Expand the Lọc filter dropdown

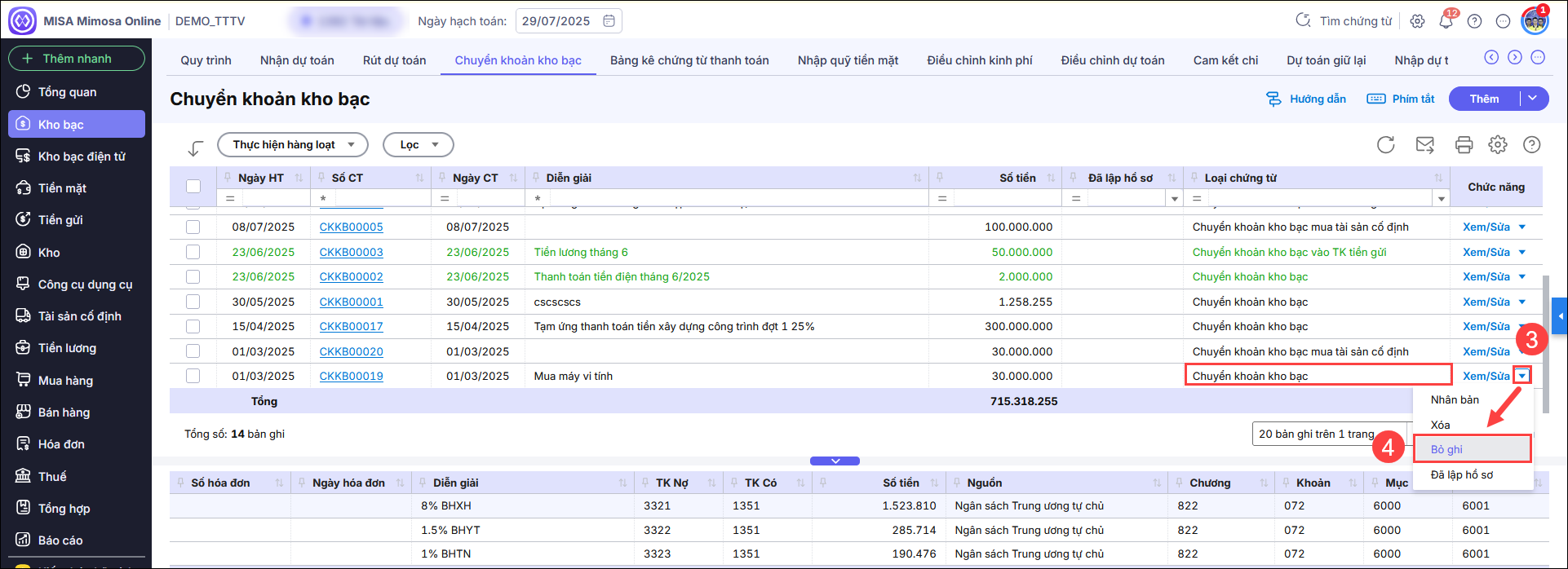tap(418, 145)
